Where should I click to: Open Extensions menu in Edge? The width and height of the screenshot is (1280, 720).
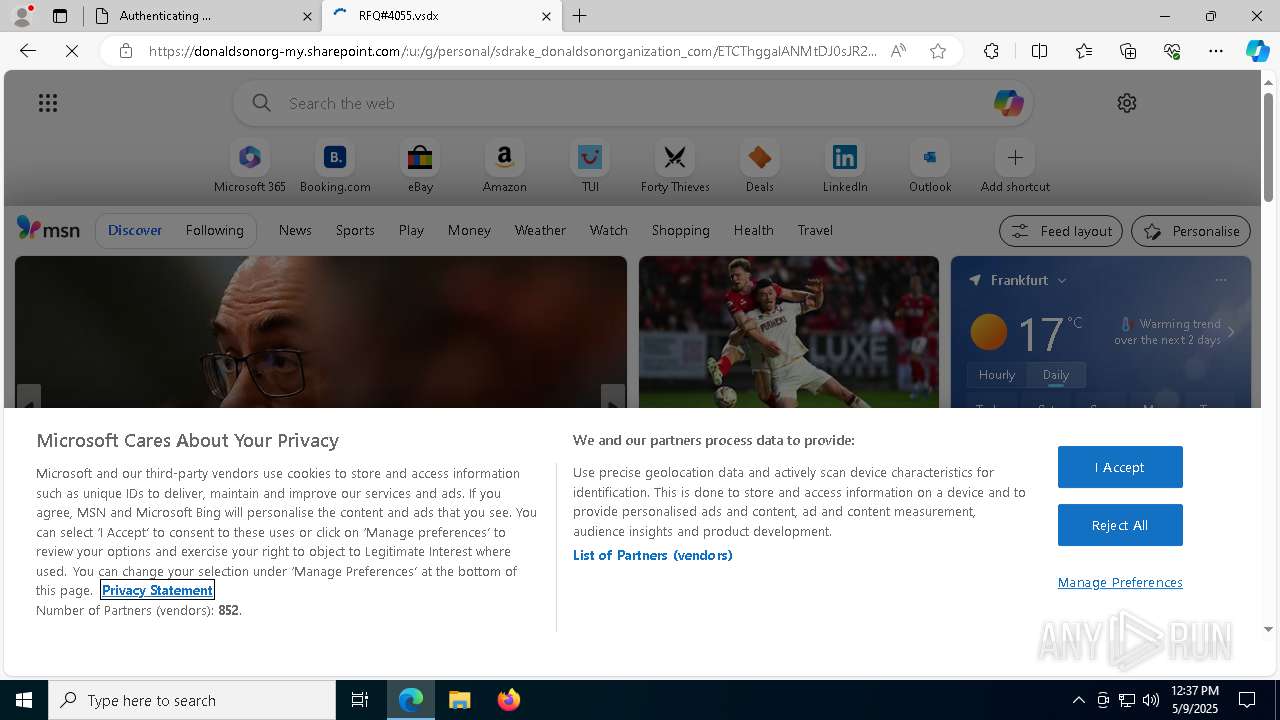(991, 51)
